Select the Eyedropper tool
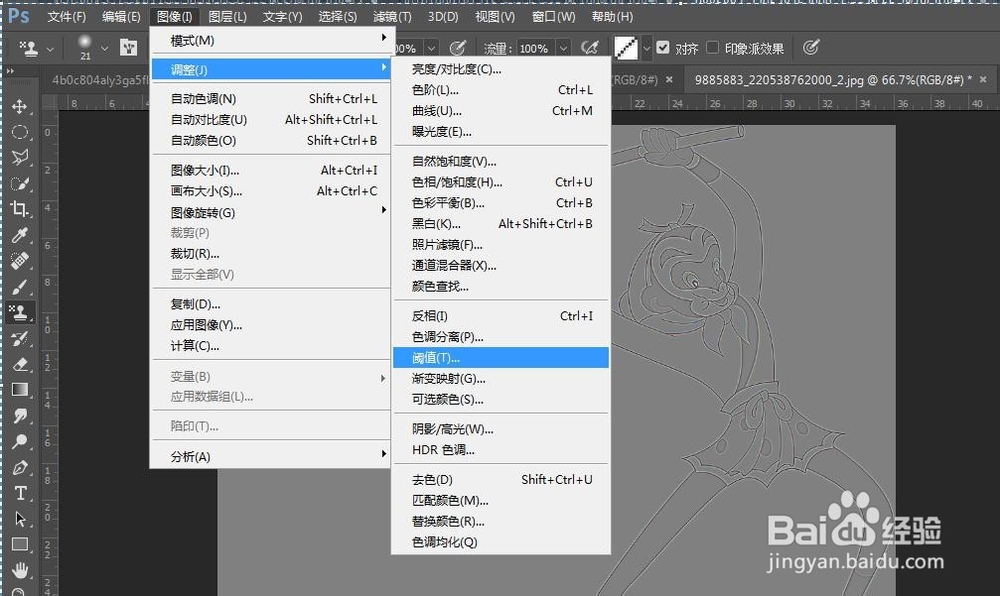Screen dimensions: 1000x596 pos(20,235)
